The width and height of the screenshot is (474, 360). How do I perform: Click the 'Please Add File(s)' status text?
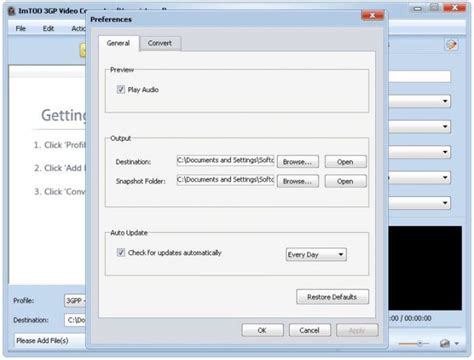coord(42,341)
